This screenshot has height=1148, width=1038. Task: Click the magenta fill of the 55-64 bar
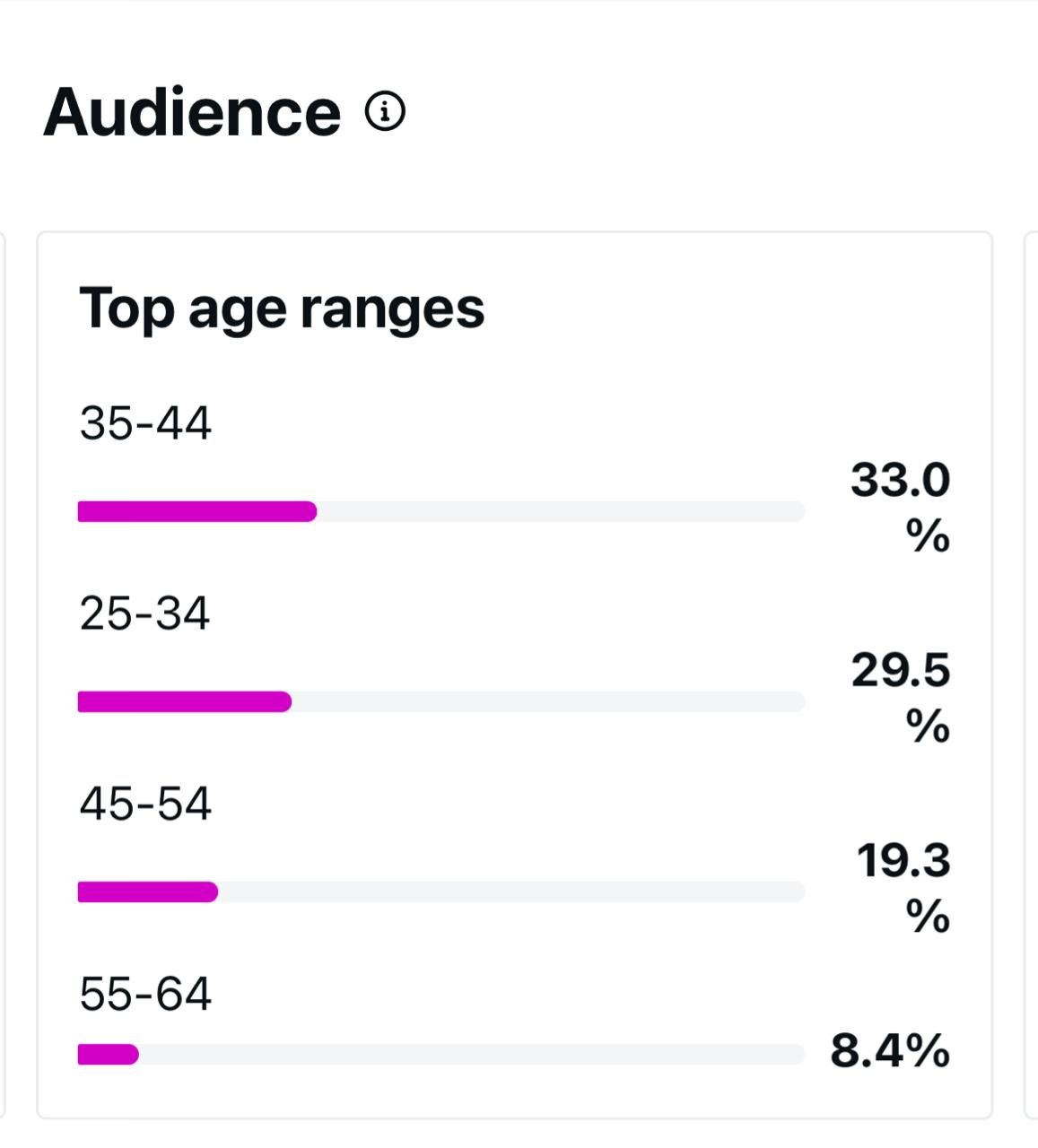tap(109, 1055)
